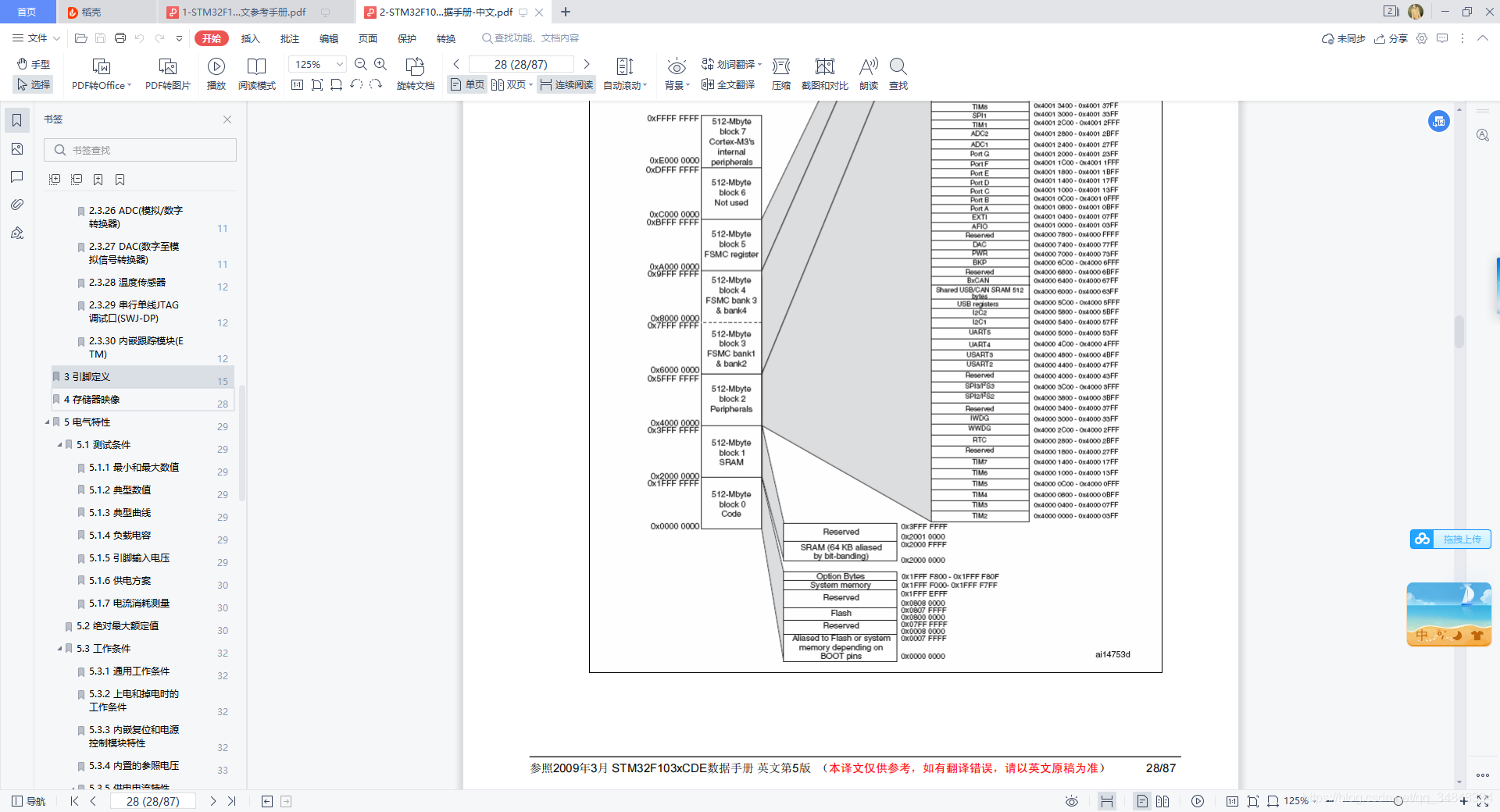Collapse the 5 电气特性 bookmark
The height and width of the screenshot is (812, 1500).
pos(47,422)
